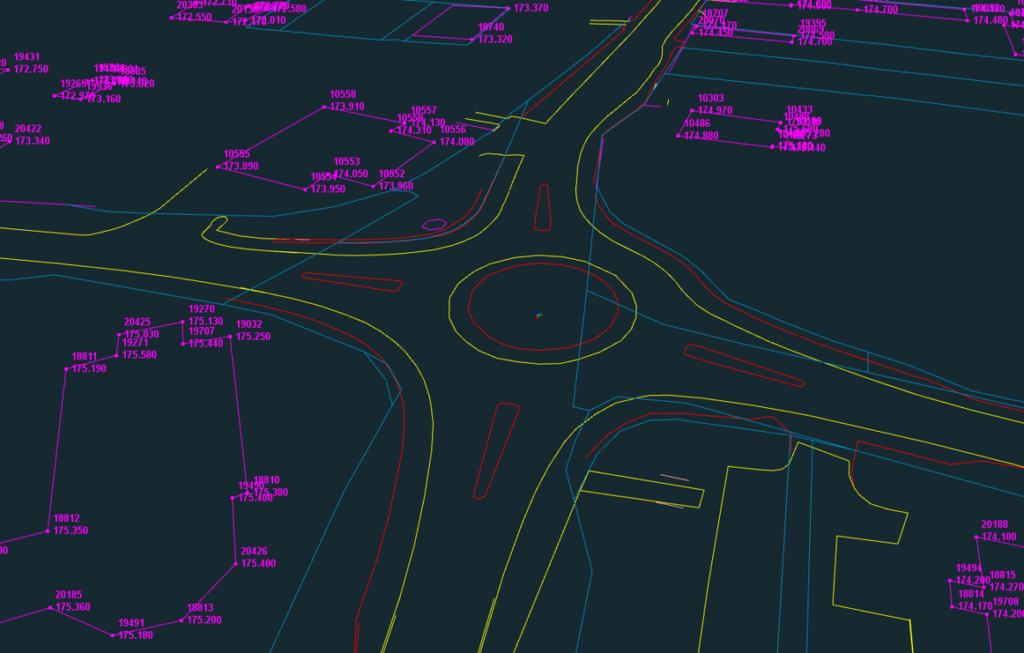1024x653 pixels.
Task: Click origin marker inside roundabout centre
Action: click(539, 315)
